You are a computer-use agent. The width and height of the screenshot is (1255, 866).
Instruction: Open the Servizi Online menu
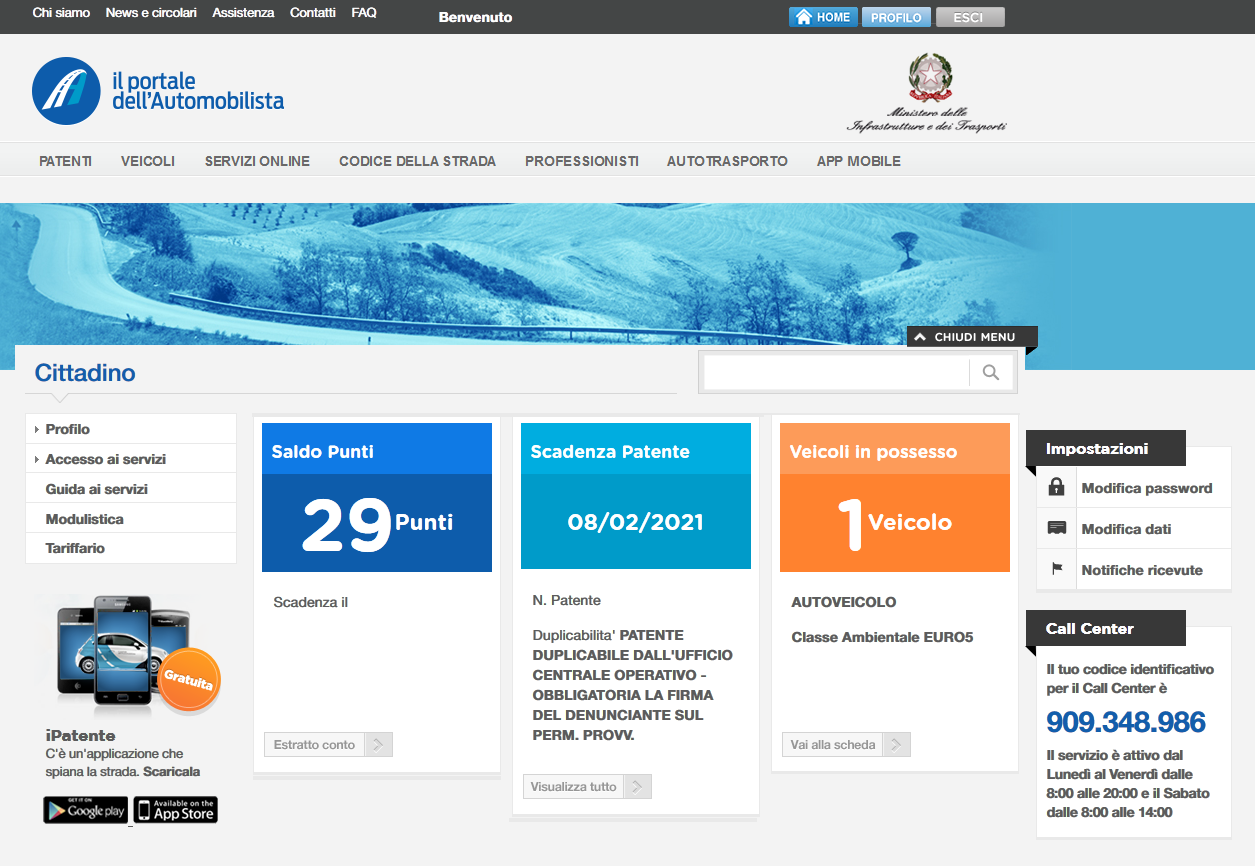257,161
